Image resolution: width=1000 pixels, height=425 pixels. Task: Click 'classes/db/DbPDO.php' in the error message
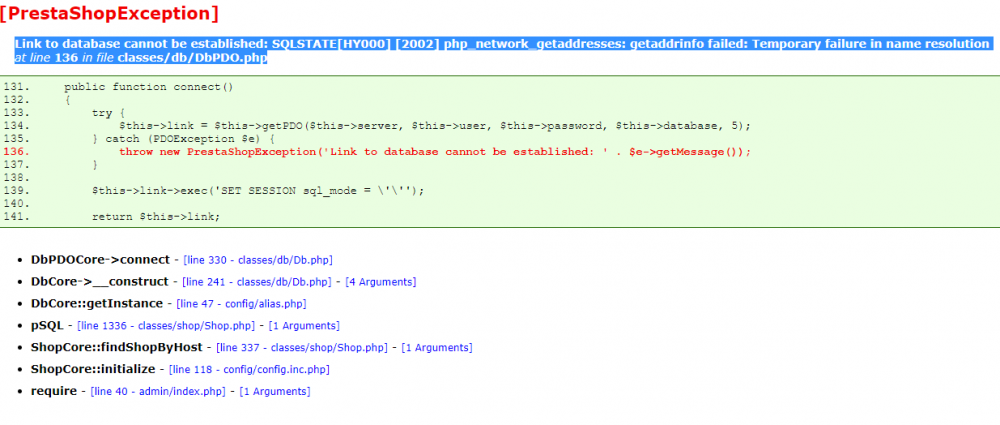pos(192,58)
